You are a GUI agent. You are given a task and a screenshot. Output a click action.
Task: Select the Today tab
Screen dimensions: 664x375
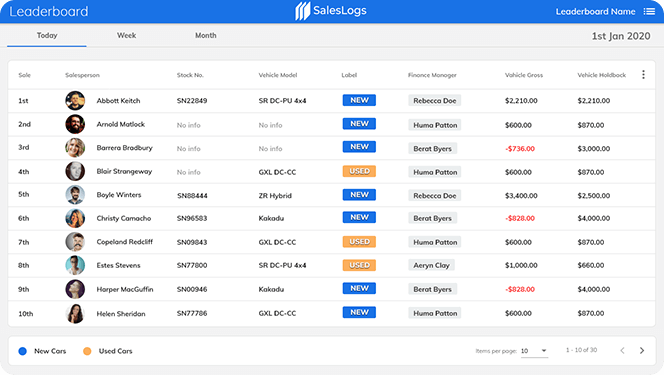point(47,36)
